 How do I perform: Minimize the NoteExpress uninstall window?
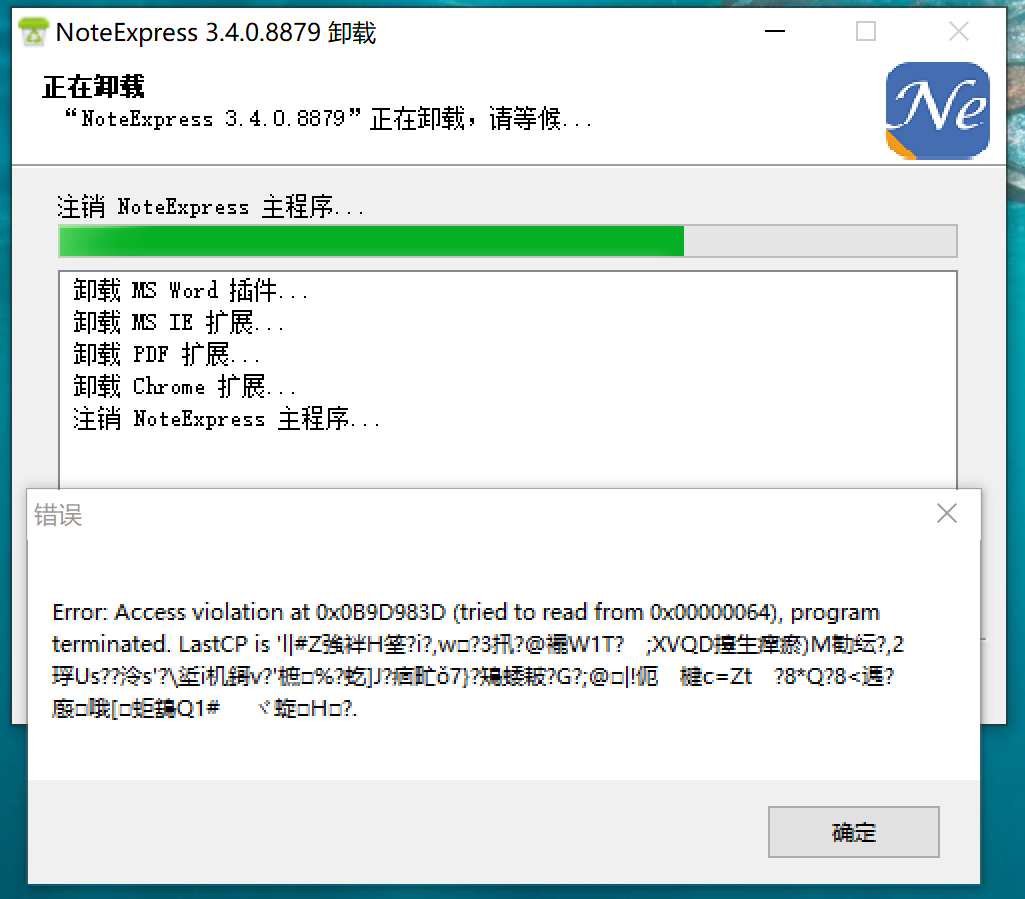775,31
